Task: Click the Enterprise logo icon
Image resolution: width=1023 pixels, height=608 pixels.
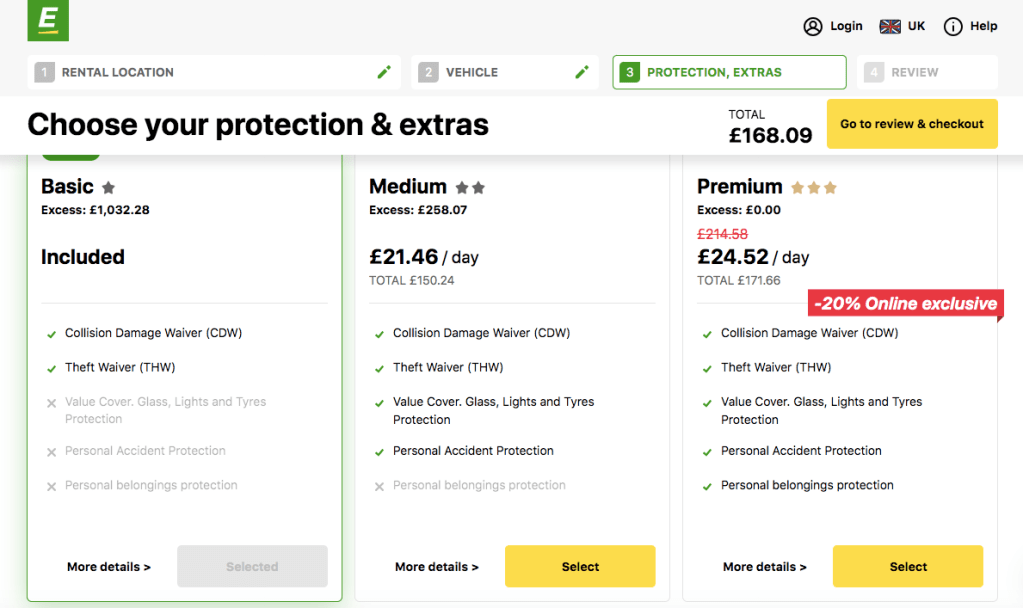Action: (x=48, y=21)
